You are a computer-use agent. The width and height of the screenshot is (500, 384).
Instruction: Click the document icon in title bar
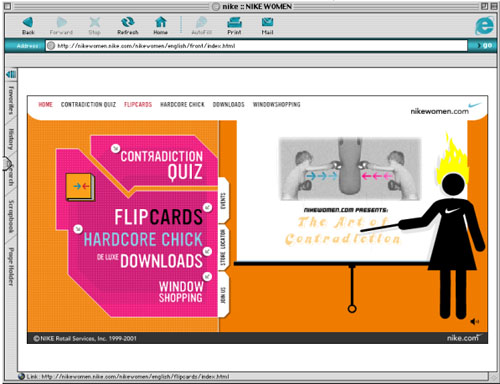pos(216,6)
